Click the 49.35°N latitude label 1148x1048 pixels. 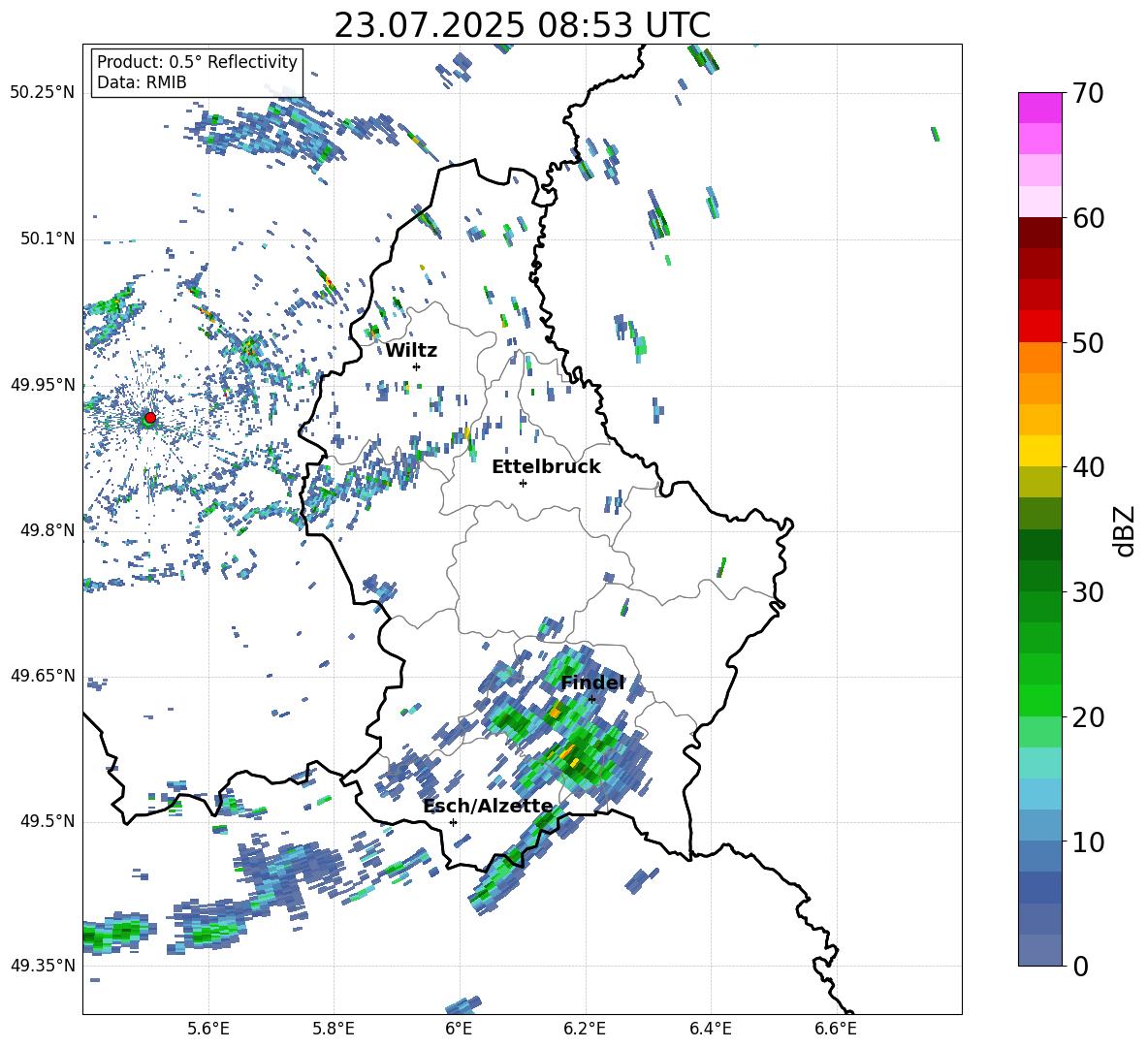pyautogui.click(x=43, y=966)
